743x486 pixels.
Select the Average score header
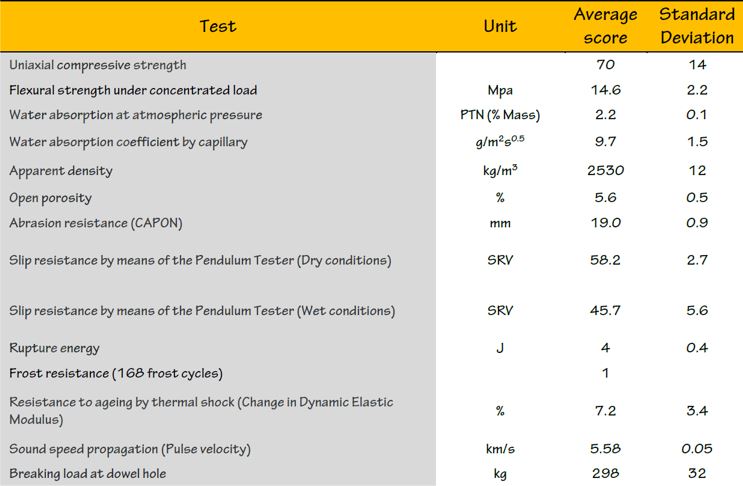[x=605, y=26]
